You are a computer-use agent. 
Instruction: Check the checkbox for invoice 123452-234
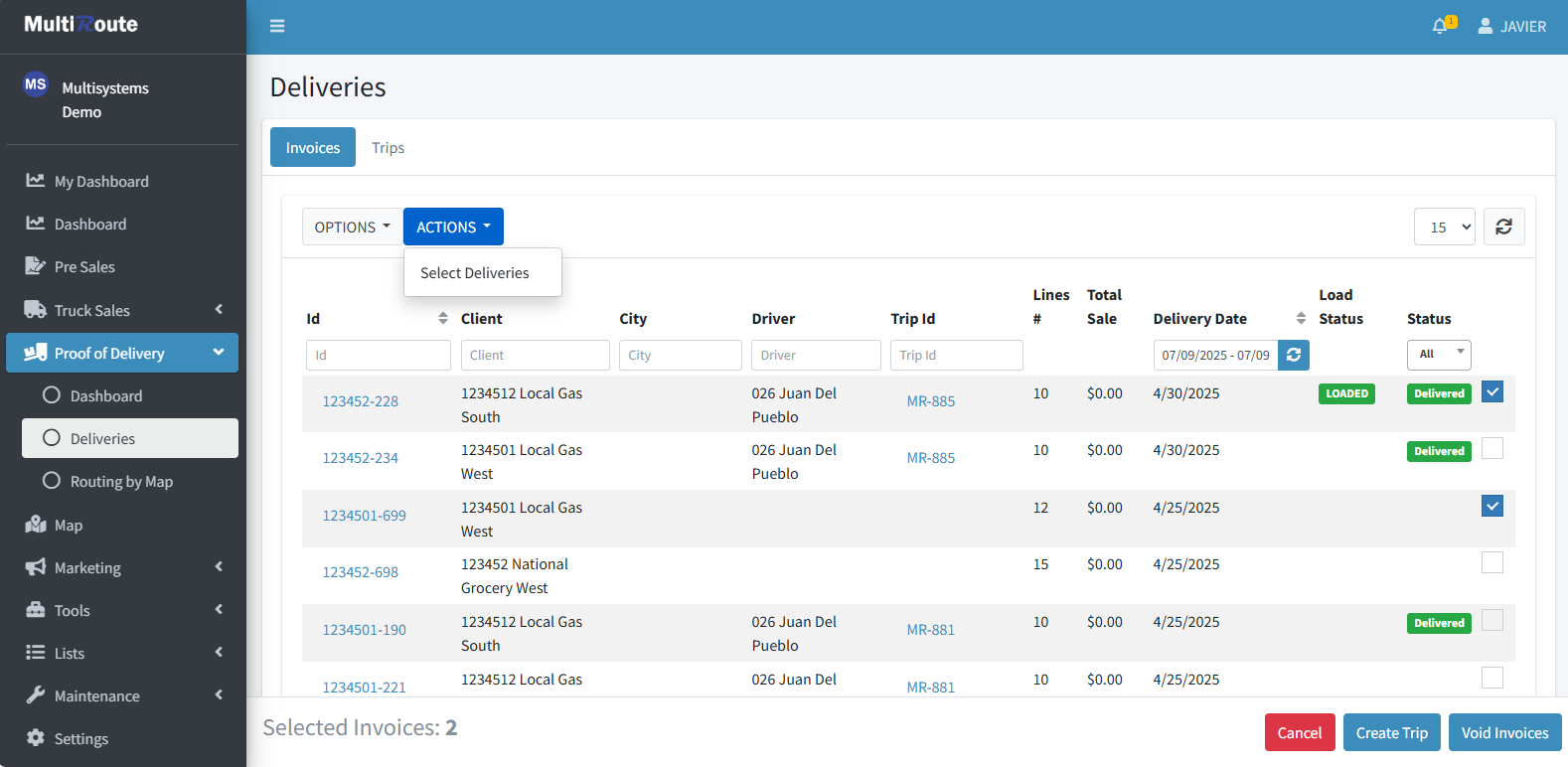[x=1491, y=448]
